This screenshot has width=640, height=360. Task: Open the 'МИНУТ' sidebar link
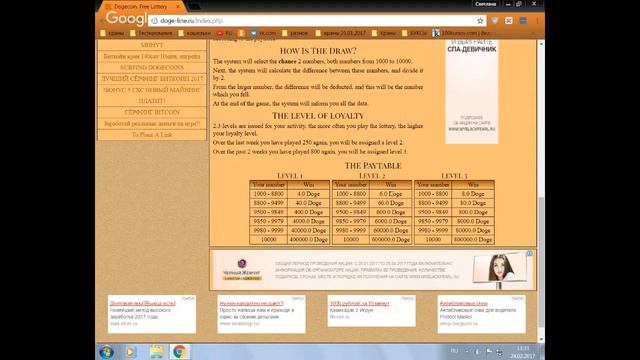(152, 45)
